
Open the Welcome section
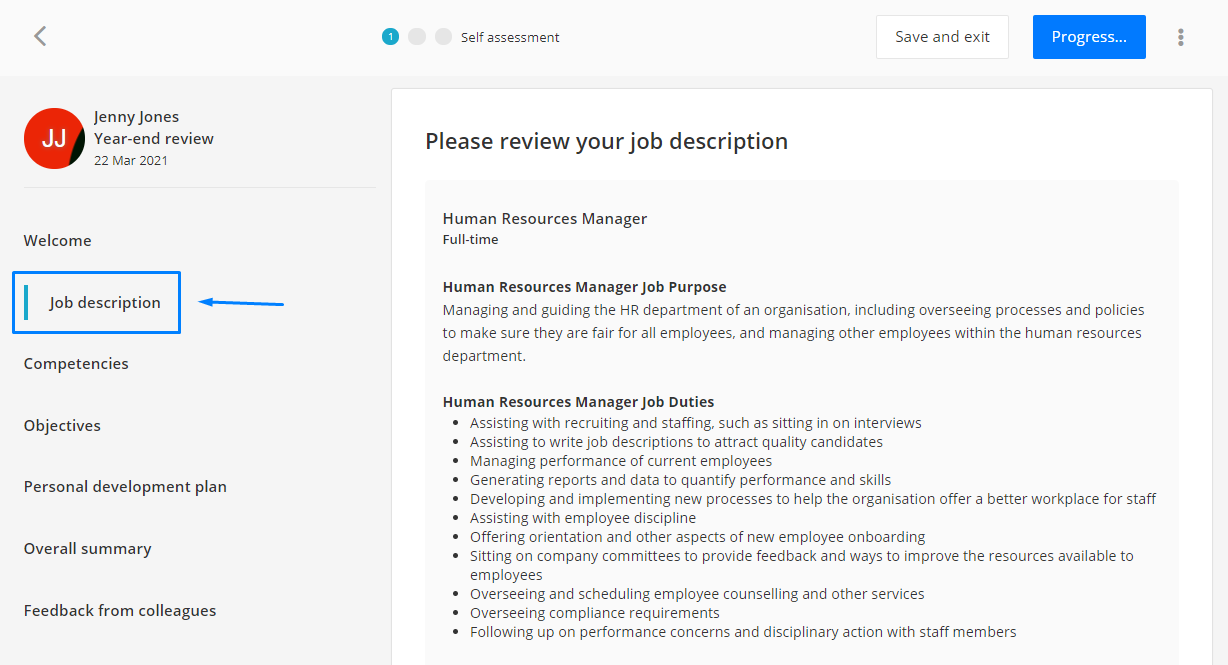58,241
